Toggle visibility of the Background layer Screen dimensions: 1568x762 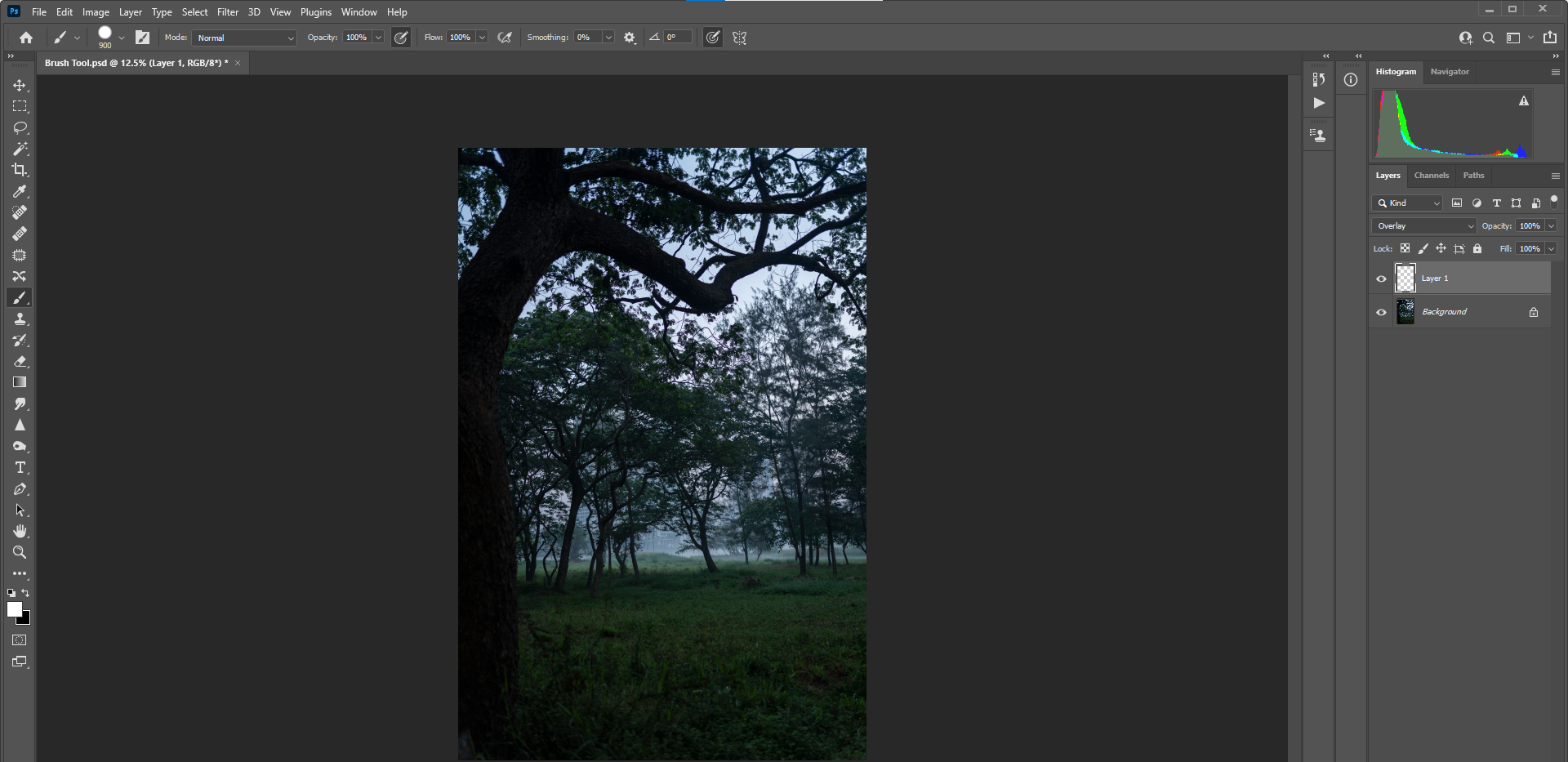[1381, 312]
